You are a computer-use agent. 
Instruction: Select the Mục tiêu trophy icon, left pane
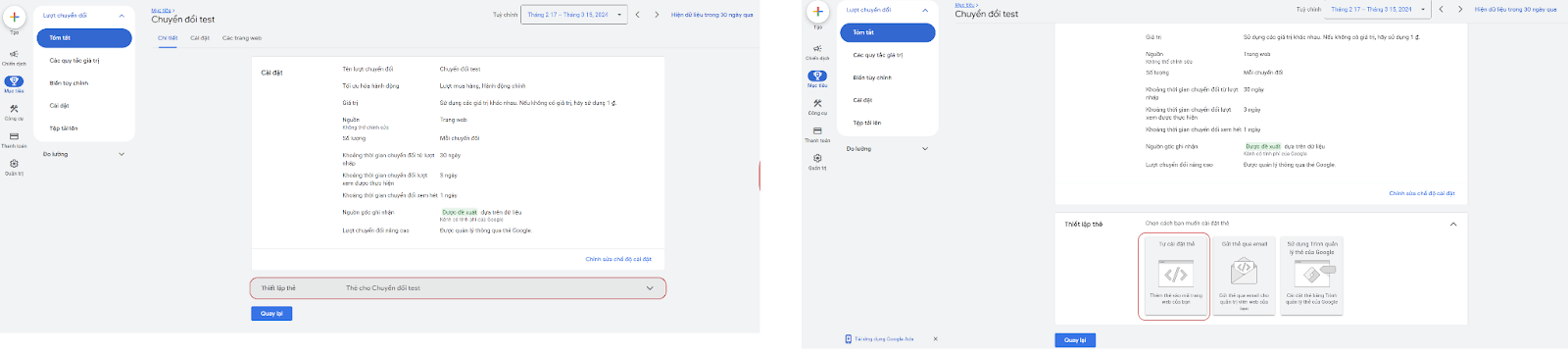(x=14, y=83)
